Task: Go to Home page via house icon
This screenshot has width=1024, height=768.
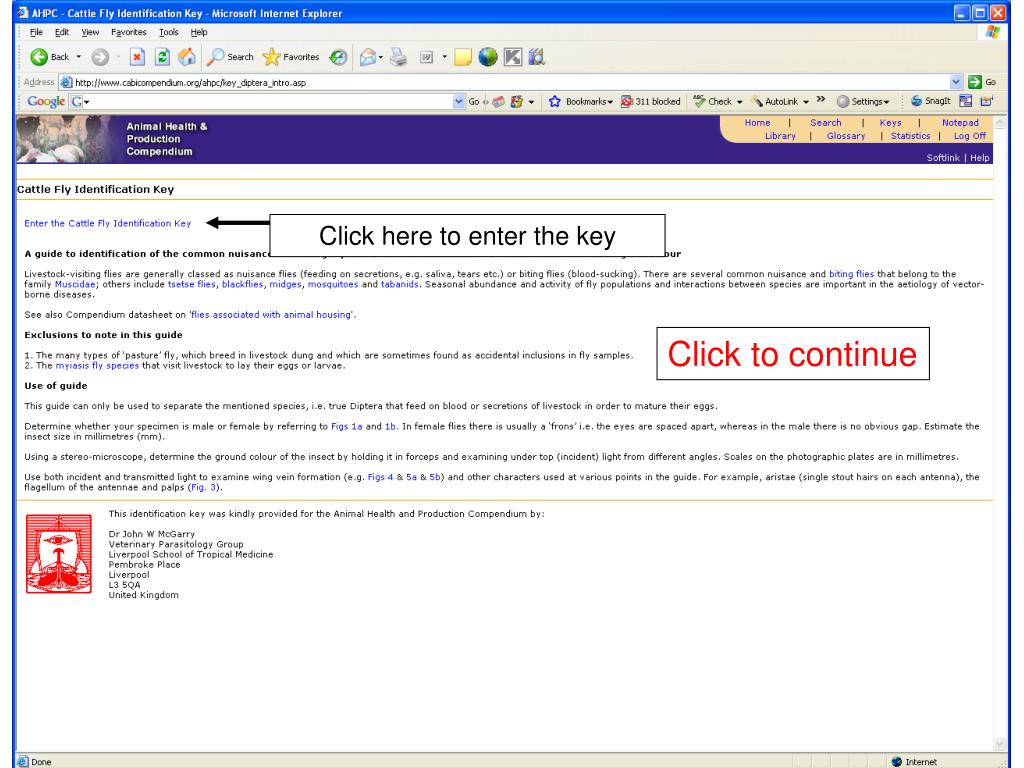Action: pos(187,57)
